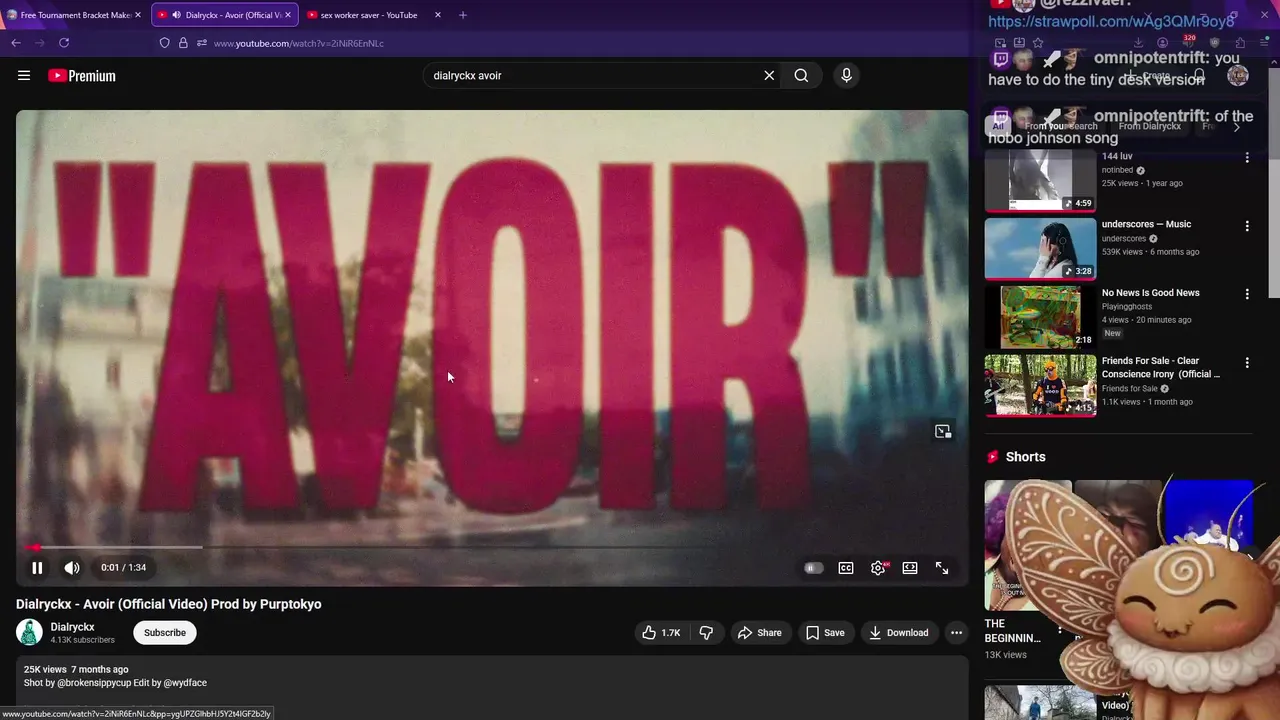Open the browser downloads panel
Screen dimensions: 1280x720
(x=1138, y=43)
